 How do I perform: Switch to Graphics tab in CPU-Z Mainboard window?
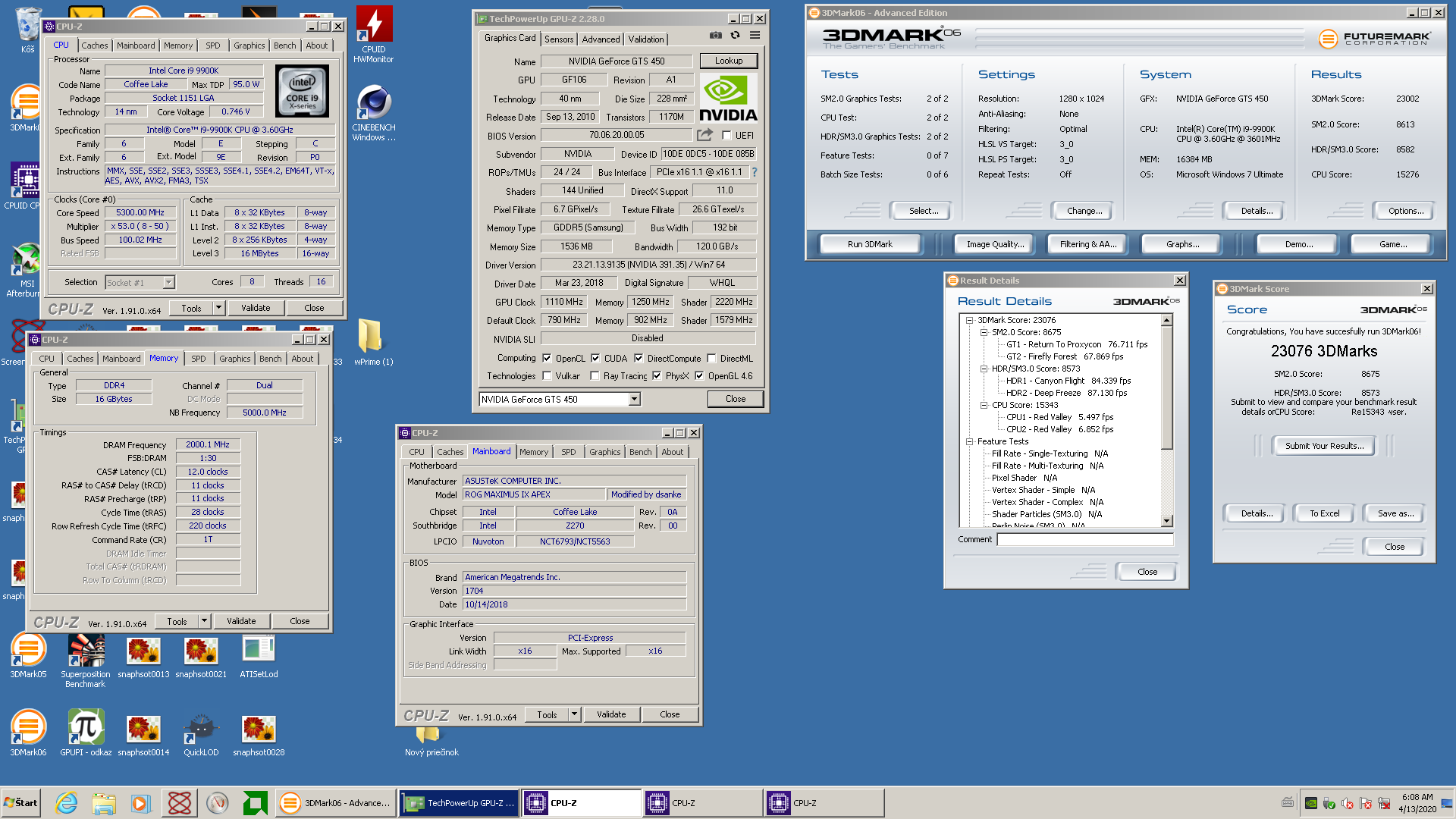(604, 452)
